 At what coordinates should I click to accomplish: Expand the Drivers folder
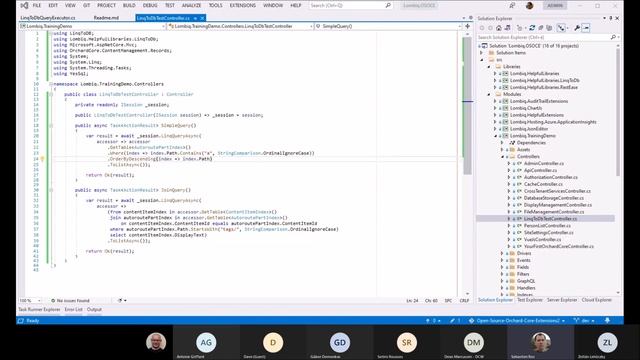(x=502, y=253)
